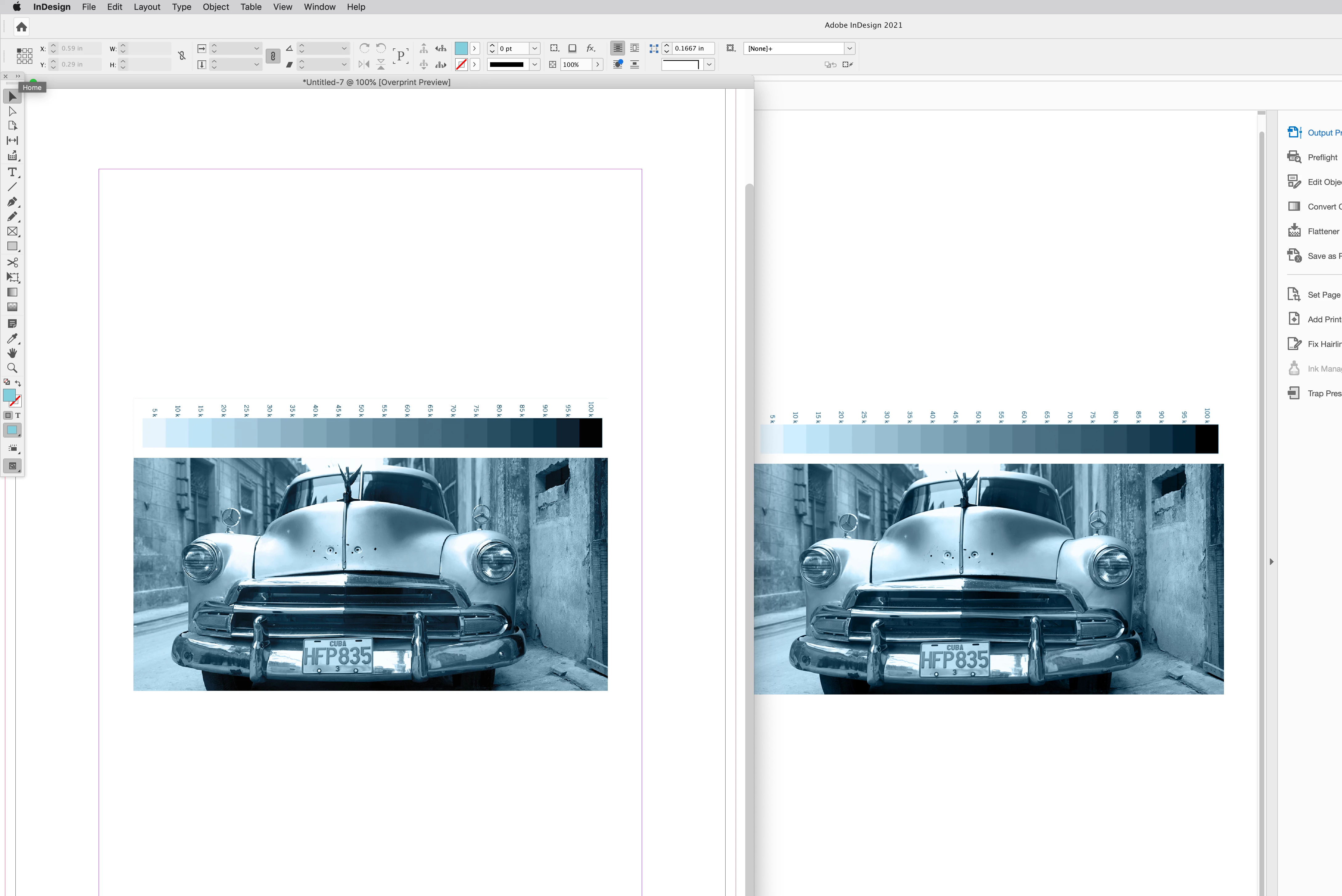
Task: Toggle formatting affects text button
Action: tap(18, 415)
